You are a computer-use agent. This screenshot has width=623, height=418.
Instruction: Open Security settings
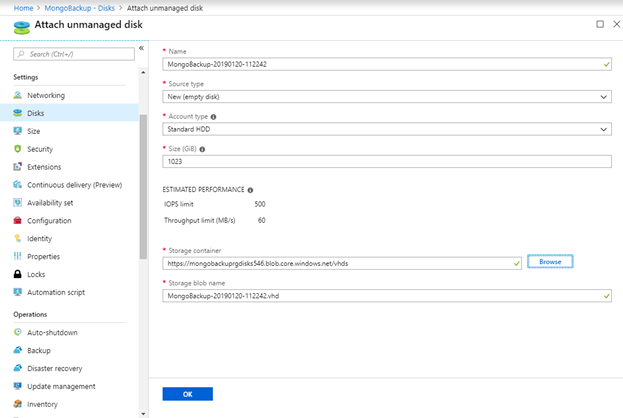(40, 149)
